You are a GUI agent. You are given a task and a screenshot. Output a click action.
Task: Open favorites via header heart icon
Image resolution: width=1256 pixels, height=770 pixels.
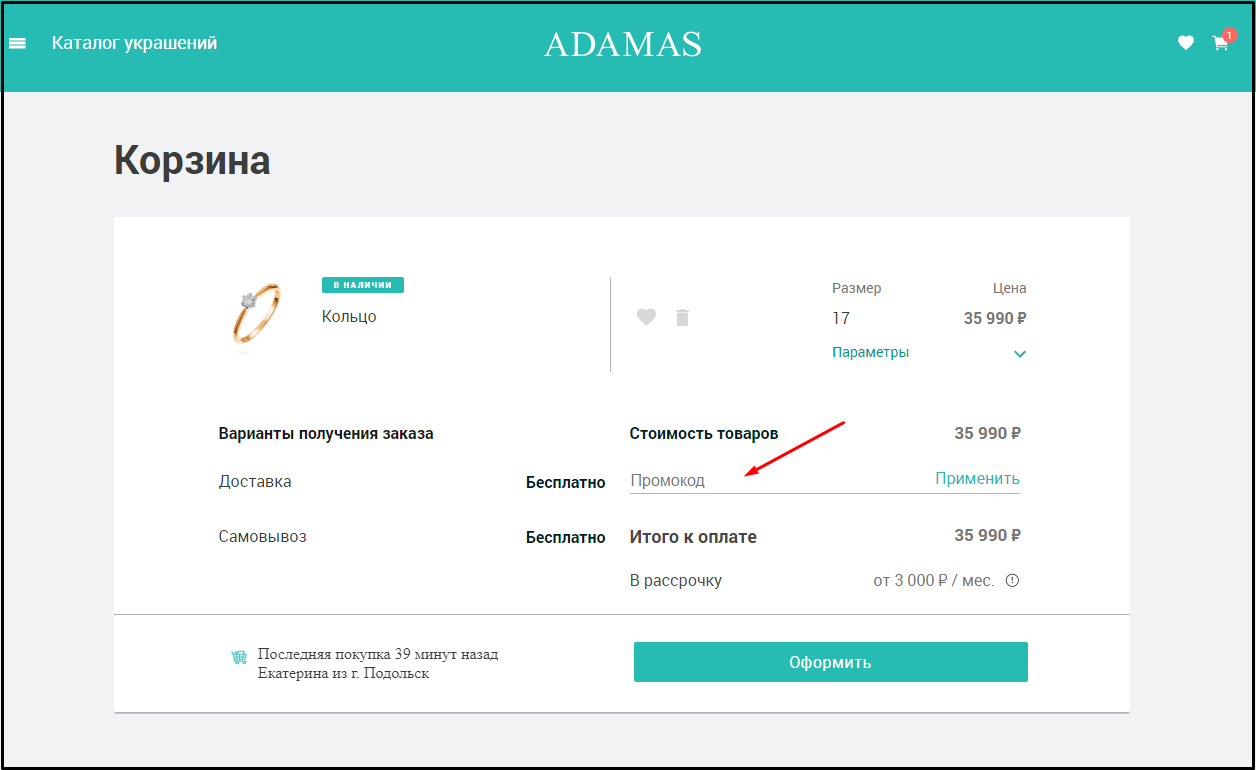click(1186, 43)
